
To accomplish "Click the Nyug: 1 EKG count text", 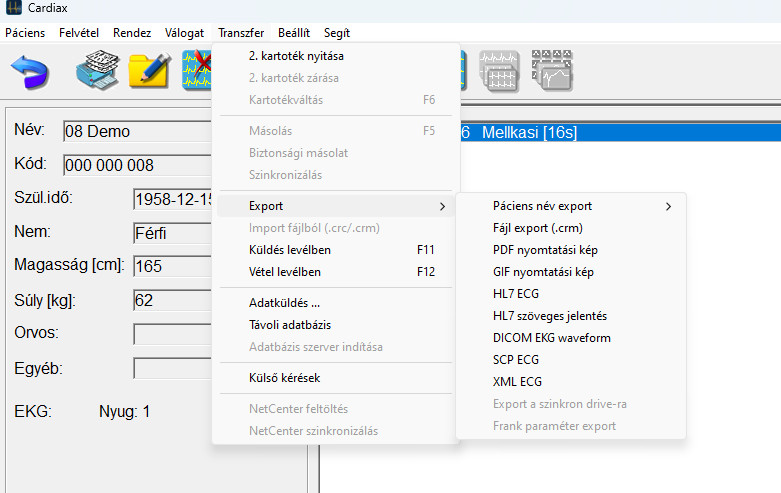I will point(125,412).
